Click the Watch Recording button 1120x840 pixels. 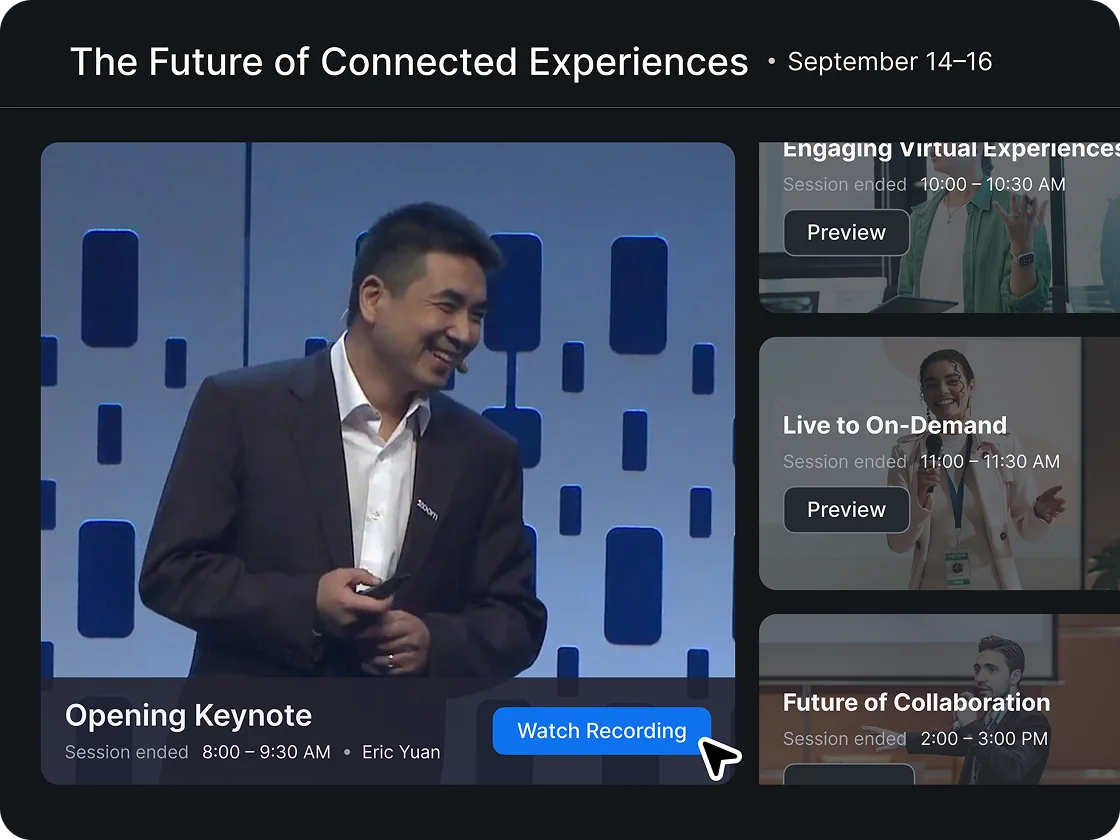pyautogui.click(x=601, y=731)
